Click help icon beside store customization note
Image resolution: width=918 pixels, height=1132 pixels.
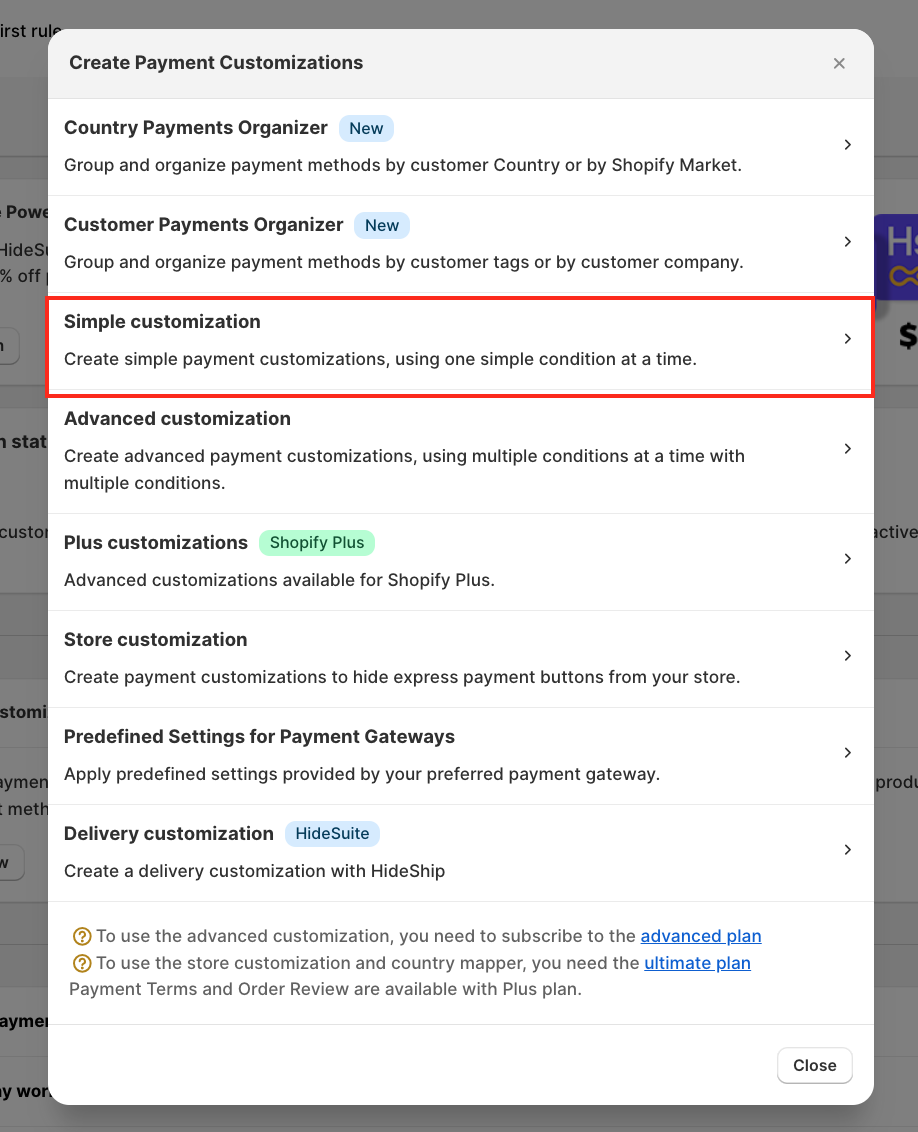[x=82, y=964]
